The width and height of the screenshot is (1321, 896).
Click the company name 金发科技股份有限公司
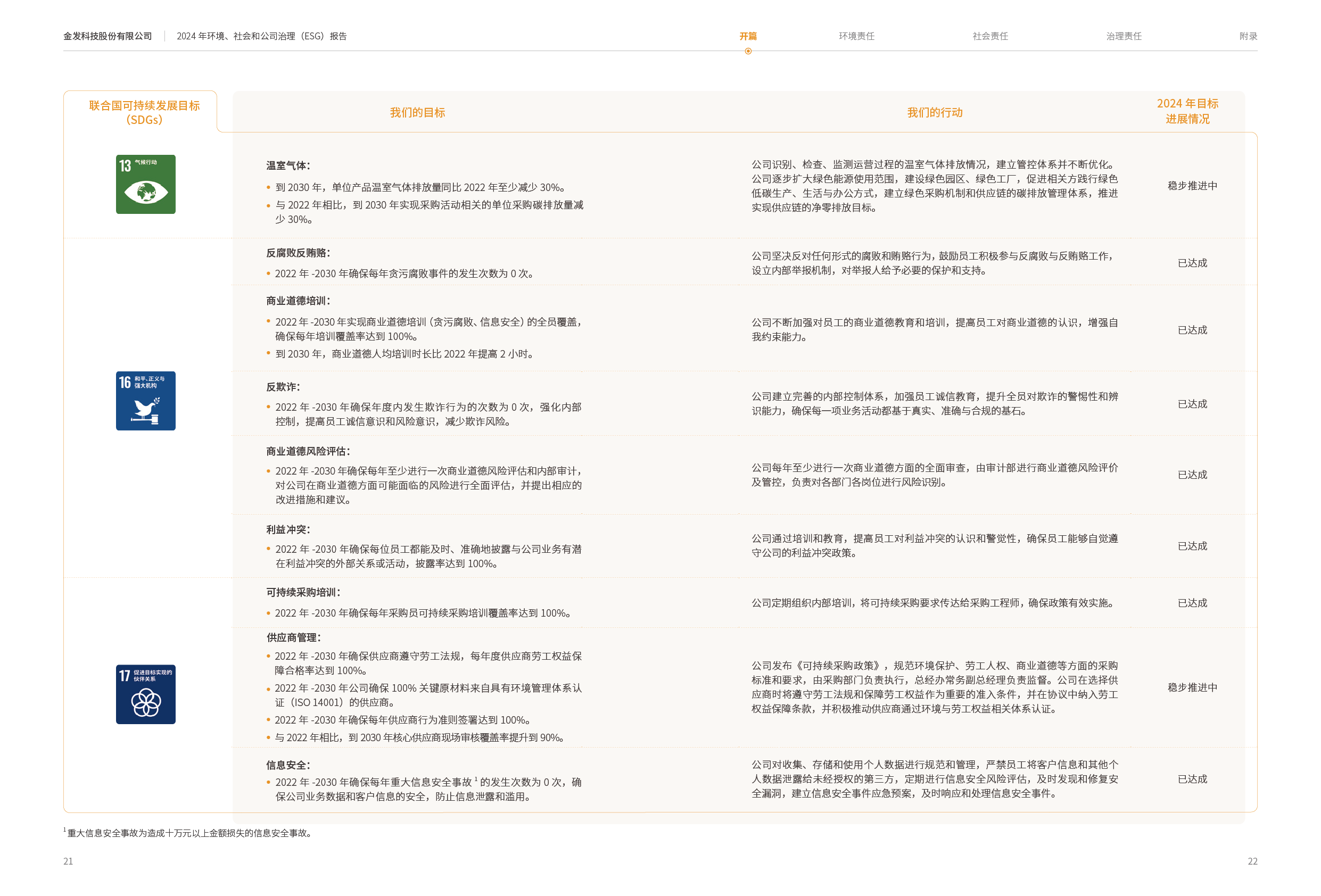click(x=108, y=36)
